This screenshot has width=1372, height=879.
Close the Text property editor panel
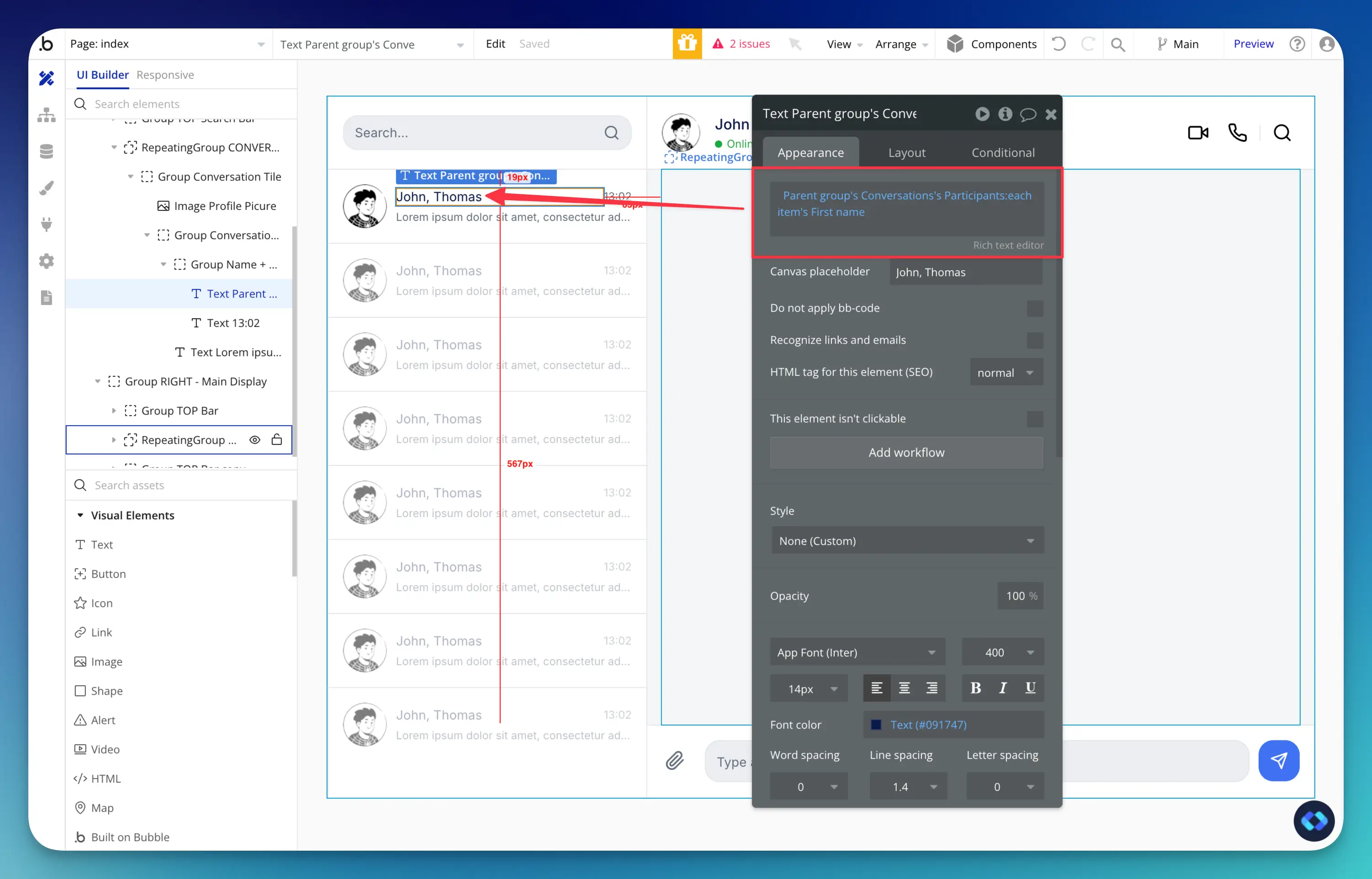coord(1051,115)
